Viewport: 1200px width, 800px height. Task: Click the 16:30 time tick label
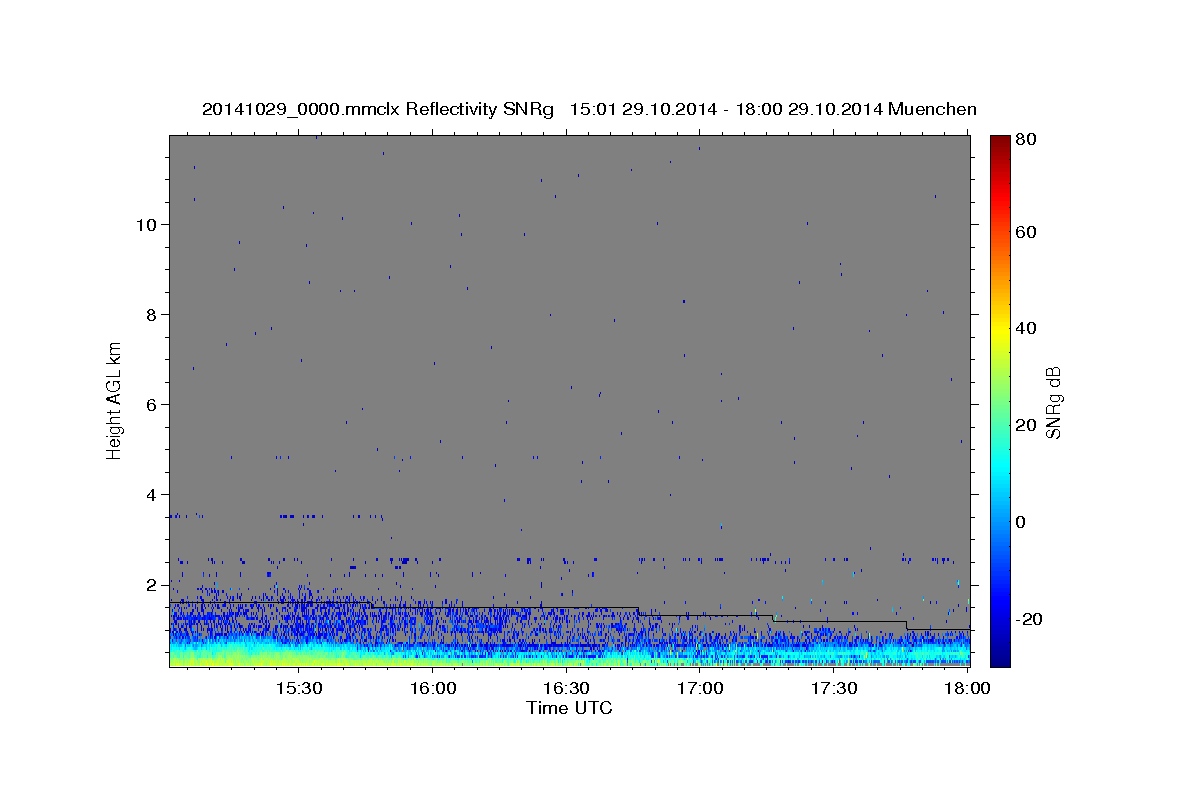point(566,689)
